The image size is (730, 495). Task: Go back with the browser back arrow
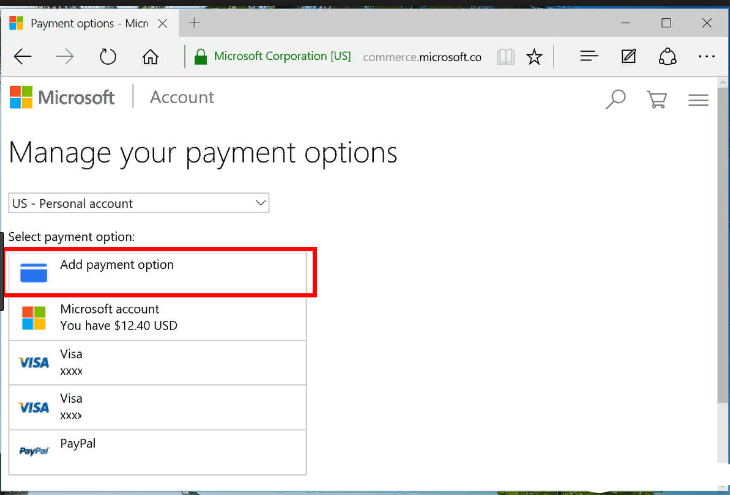pyautogui.click(x=23, y=57)
